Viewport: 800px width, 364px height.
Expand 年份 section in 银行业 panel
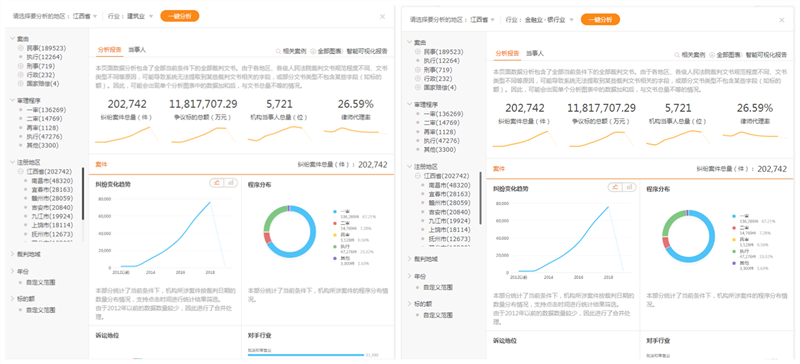click(409, 276)
